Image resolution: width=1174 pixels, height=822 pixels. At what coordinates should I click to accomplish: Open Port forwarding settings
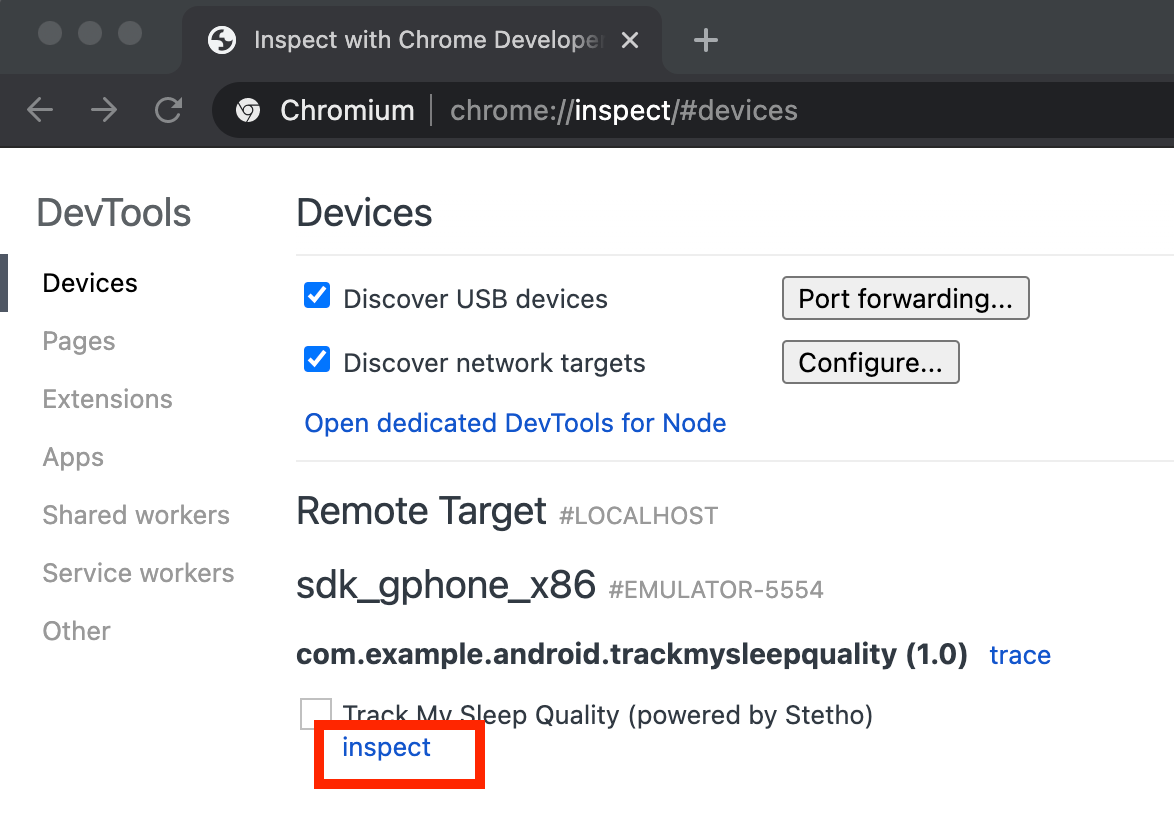pyautogui.click(x=905, y=298)
